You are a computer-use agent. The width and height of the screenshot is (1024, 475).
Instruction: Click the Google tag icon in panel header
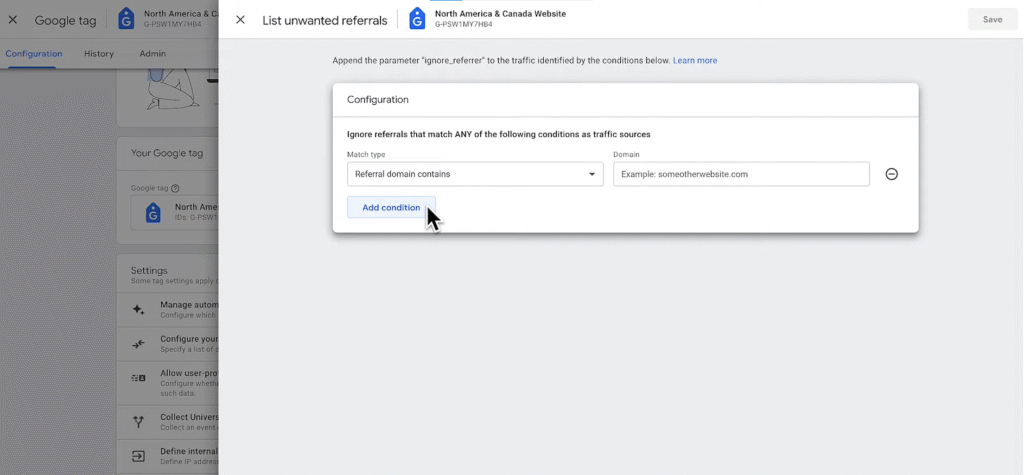pyautogui.click(x=417, y=19)
